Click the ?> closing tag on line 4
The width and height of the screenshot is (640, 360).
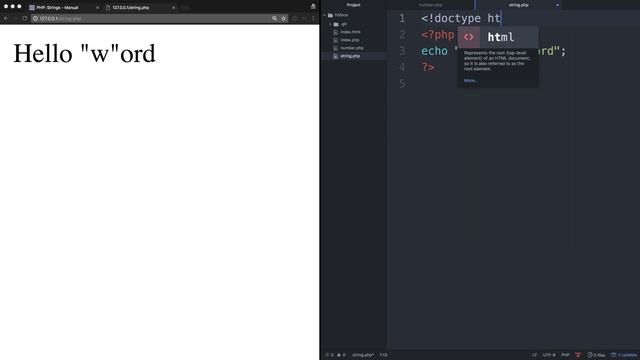[x=428, y=67]
